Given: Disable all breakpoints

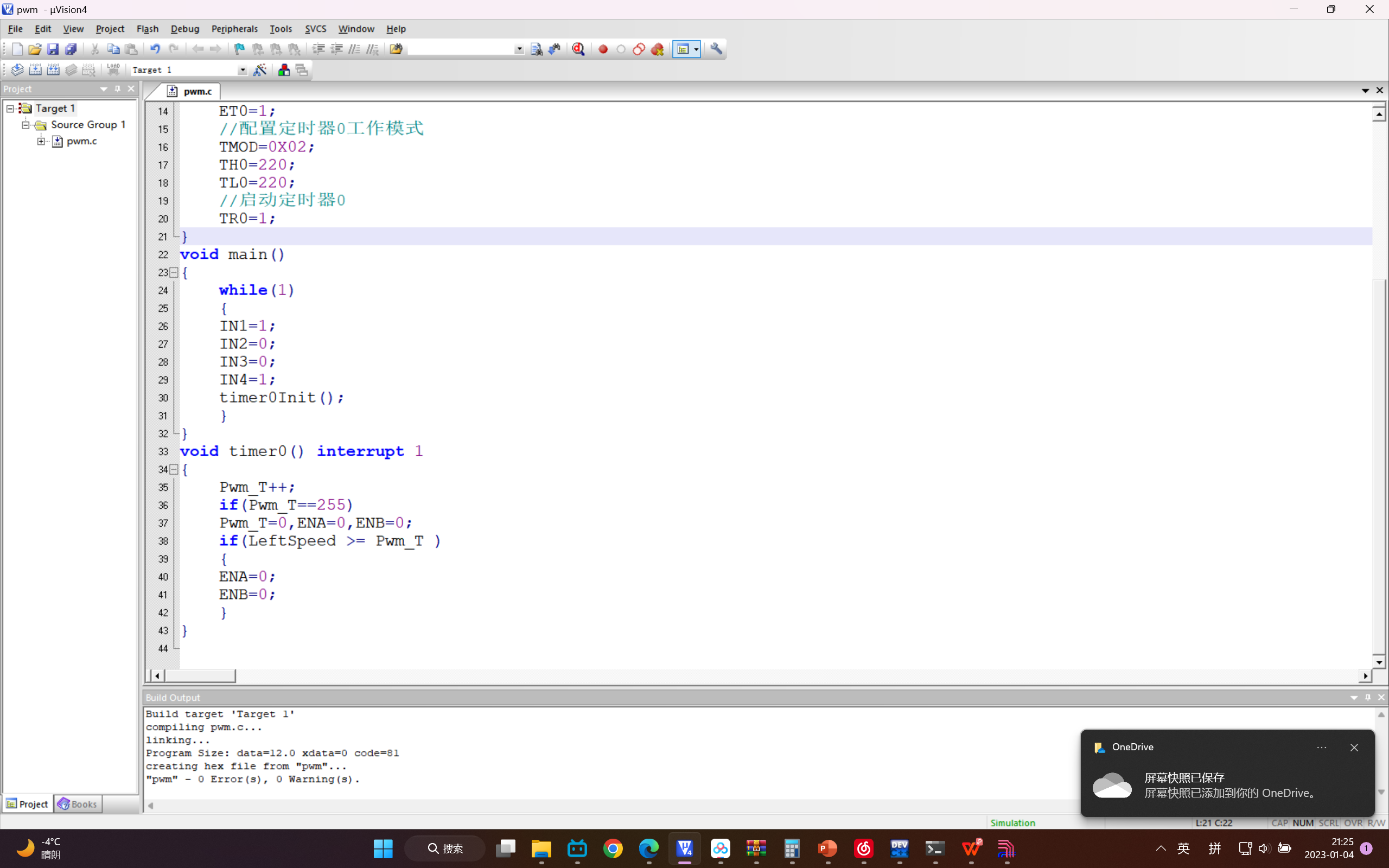Looking at the screenshot, I should click(x=639, y=49).
